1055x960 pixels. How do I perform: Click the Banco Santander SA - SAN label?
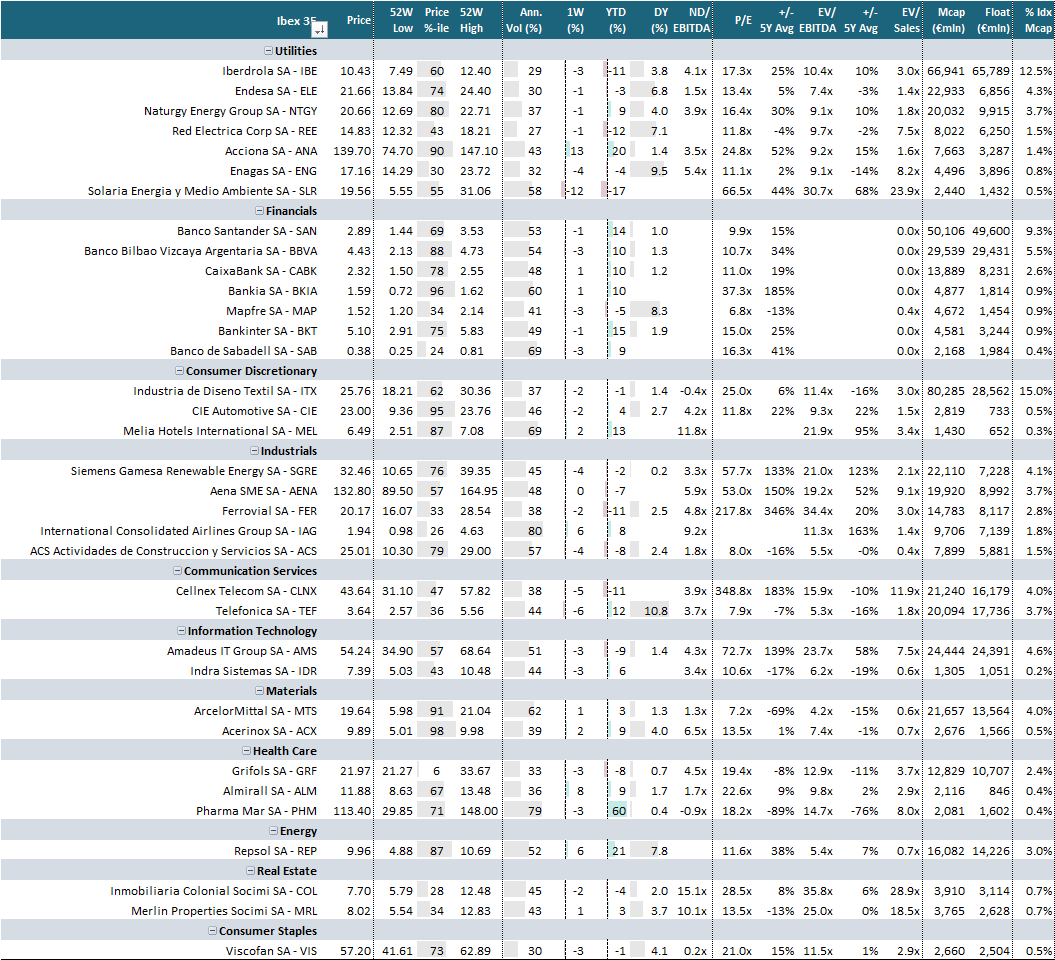(247, 231)
